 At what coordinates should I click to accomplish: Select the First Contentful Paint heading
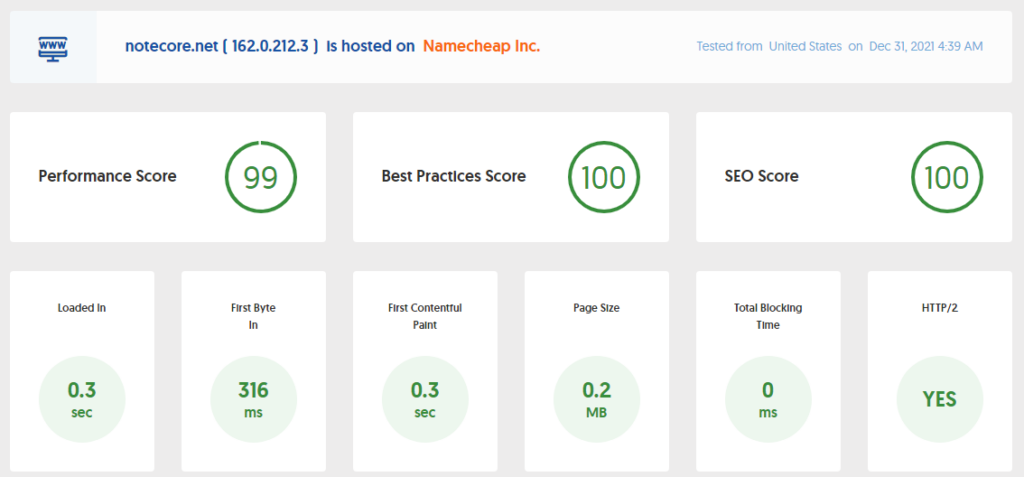coord(425,316)
